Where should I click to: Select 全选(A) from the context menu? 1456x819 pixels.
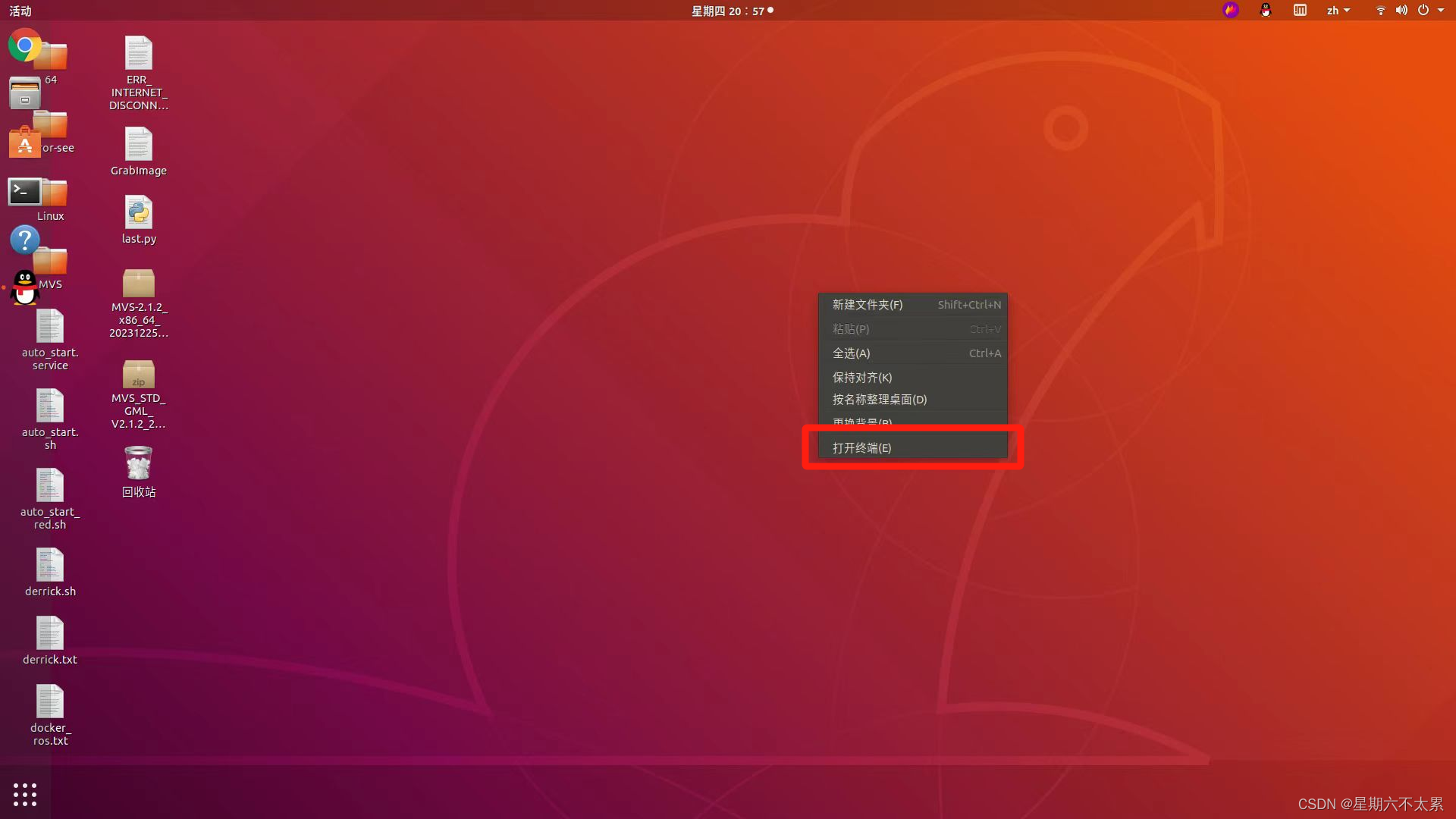[851, 353]
